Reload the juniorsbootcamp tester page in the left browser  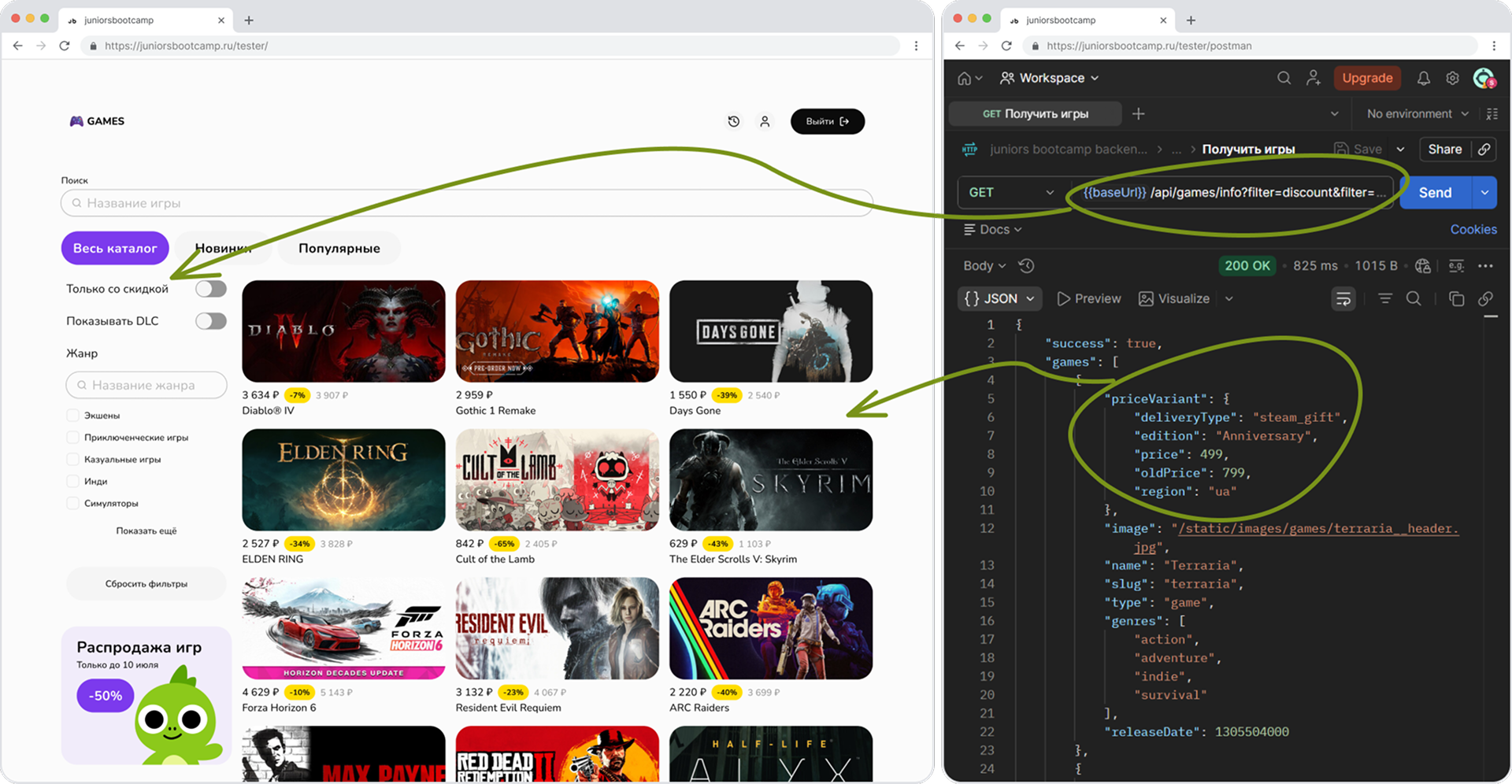65,46
